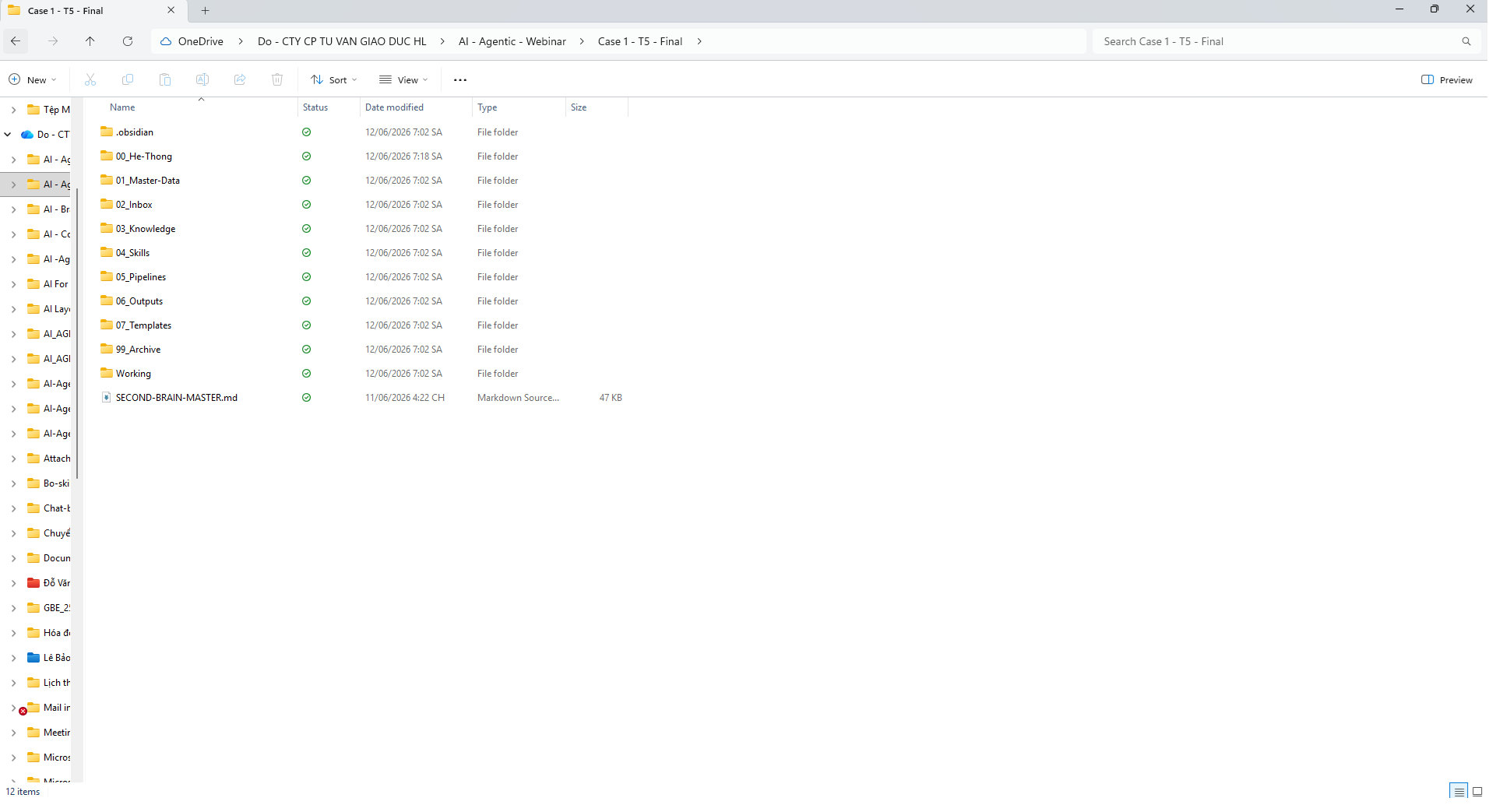
Task: Toggle the Preview pane
Action: click(x=1447, y=79)
